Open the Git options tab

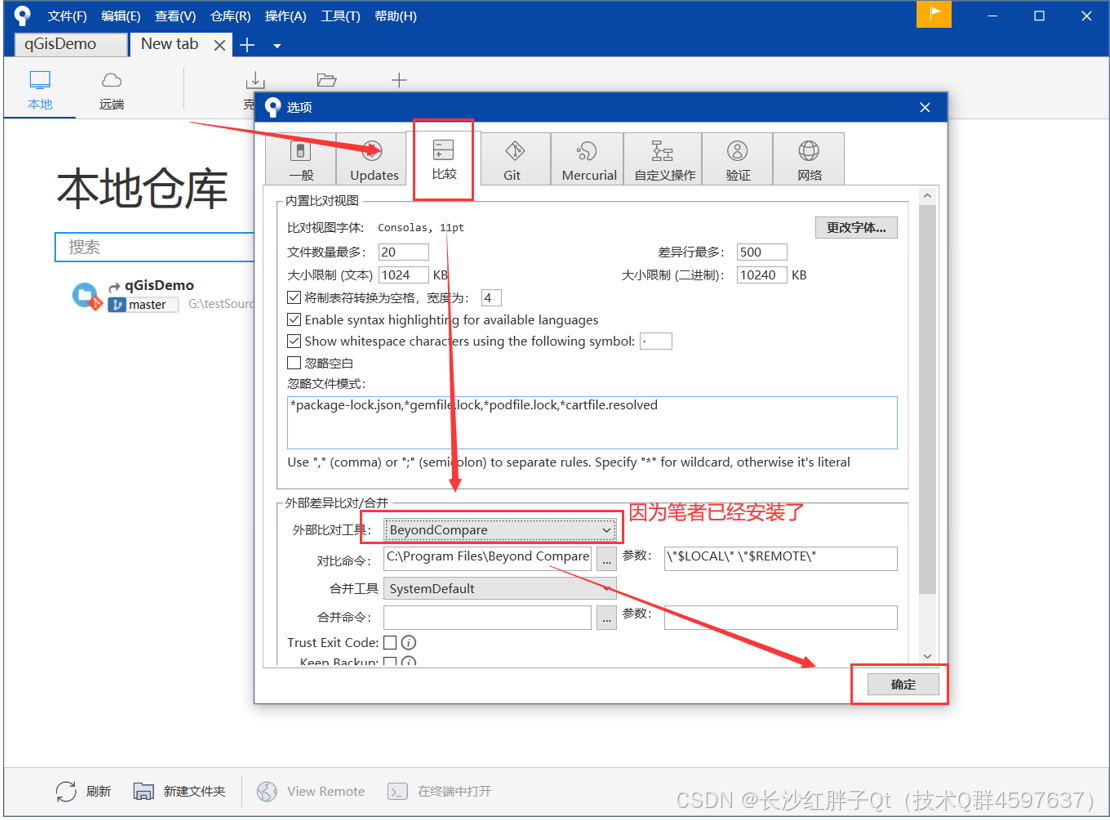513,159
